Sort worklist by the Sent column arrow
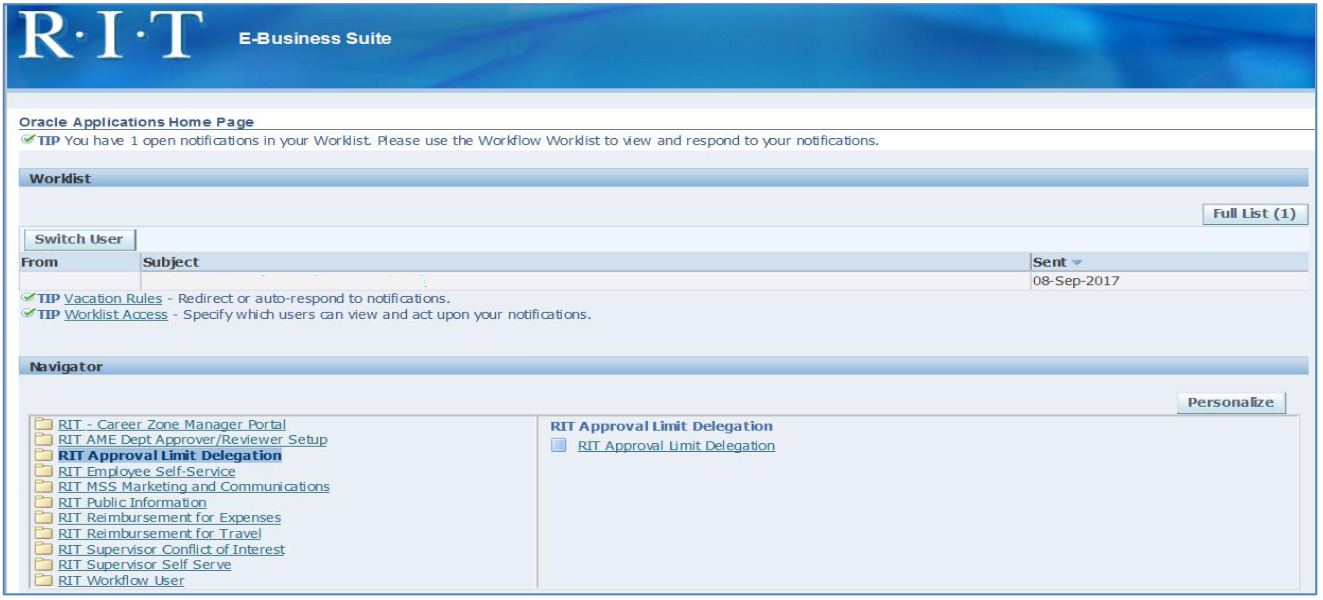The width and height of the screenshot is (1323, 600). (1077, 262)
